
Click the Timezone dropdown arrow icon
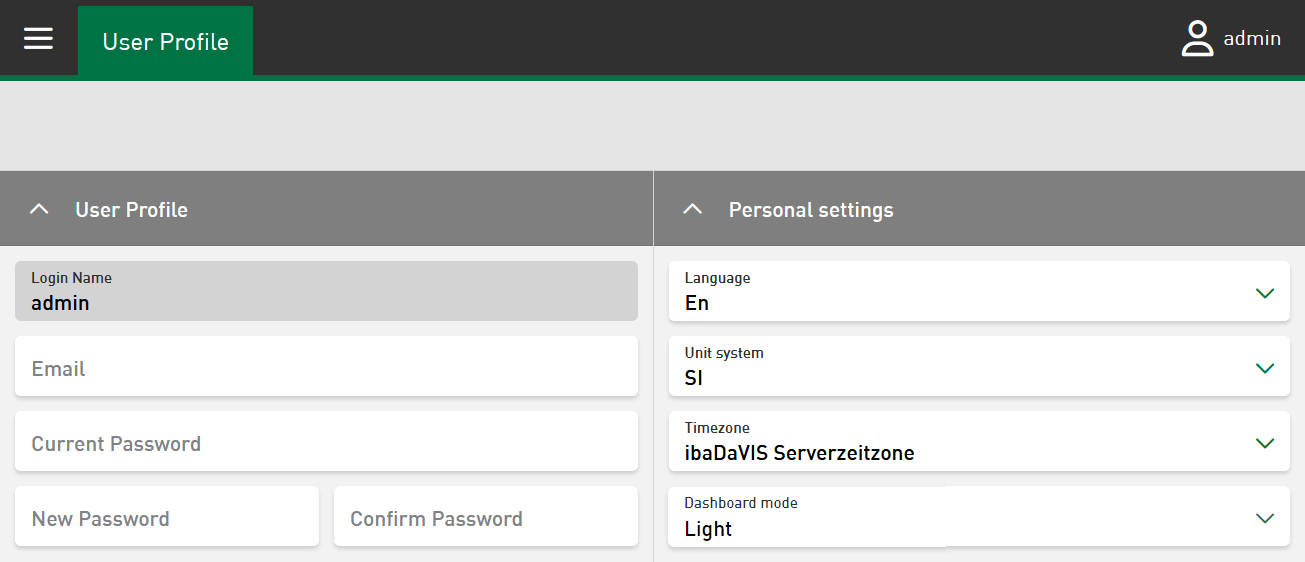1264,443
